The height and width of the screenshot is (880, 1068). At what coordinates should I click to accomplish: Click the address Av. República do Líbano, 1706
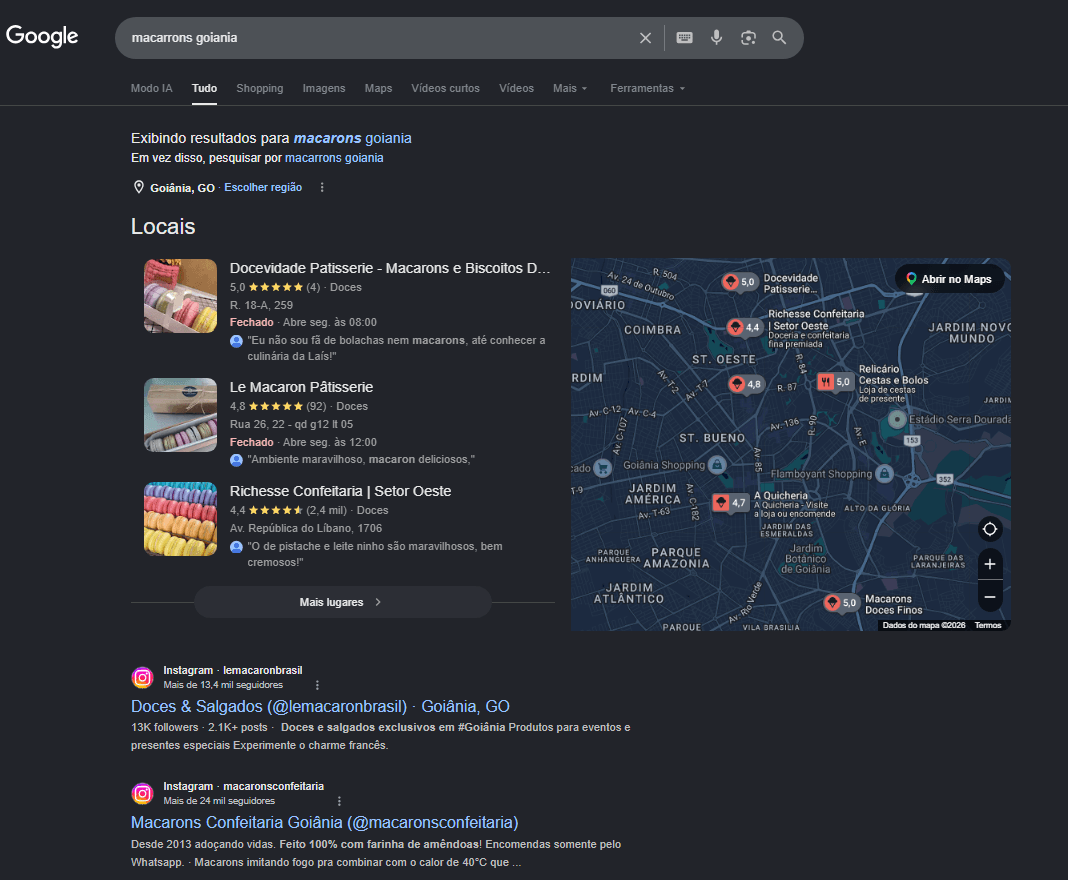[x=306, y=528]
